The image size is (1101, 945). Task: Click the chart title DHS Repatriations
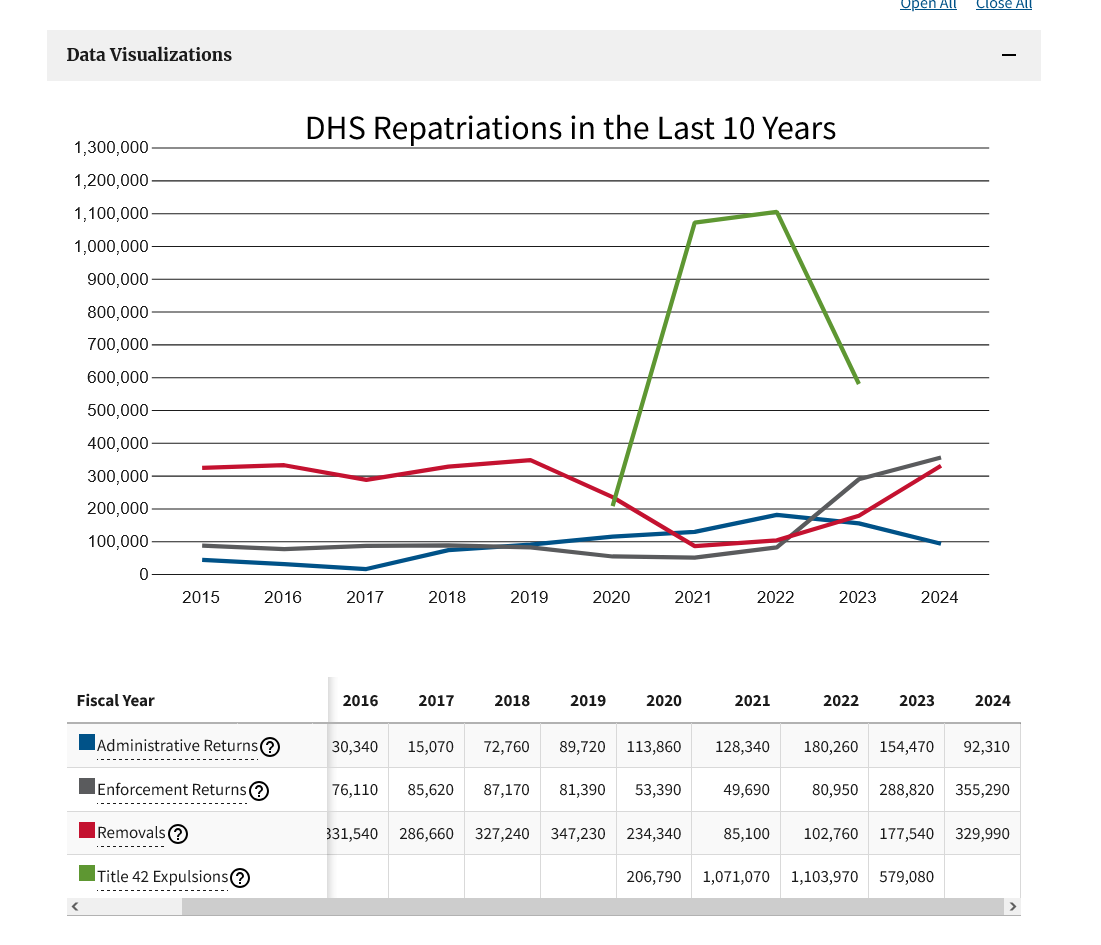click(570, 128)
